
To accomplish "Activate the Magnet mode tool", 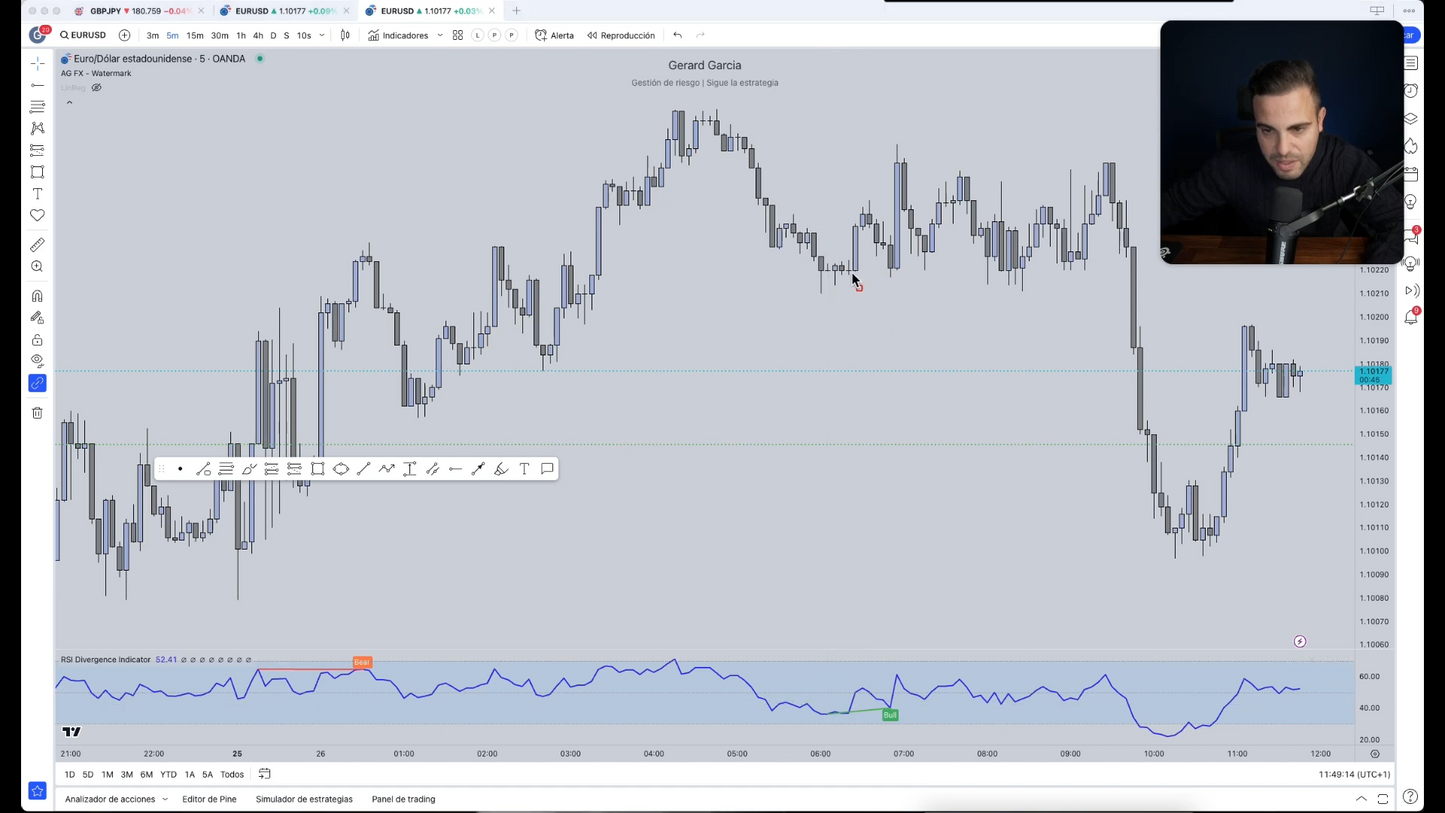I will click(x=37, y=296).
